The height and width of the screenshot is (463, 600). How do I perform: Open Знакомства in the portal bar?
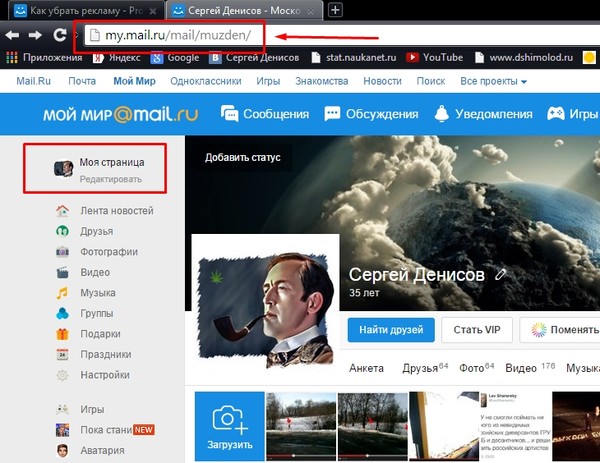321,81
